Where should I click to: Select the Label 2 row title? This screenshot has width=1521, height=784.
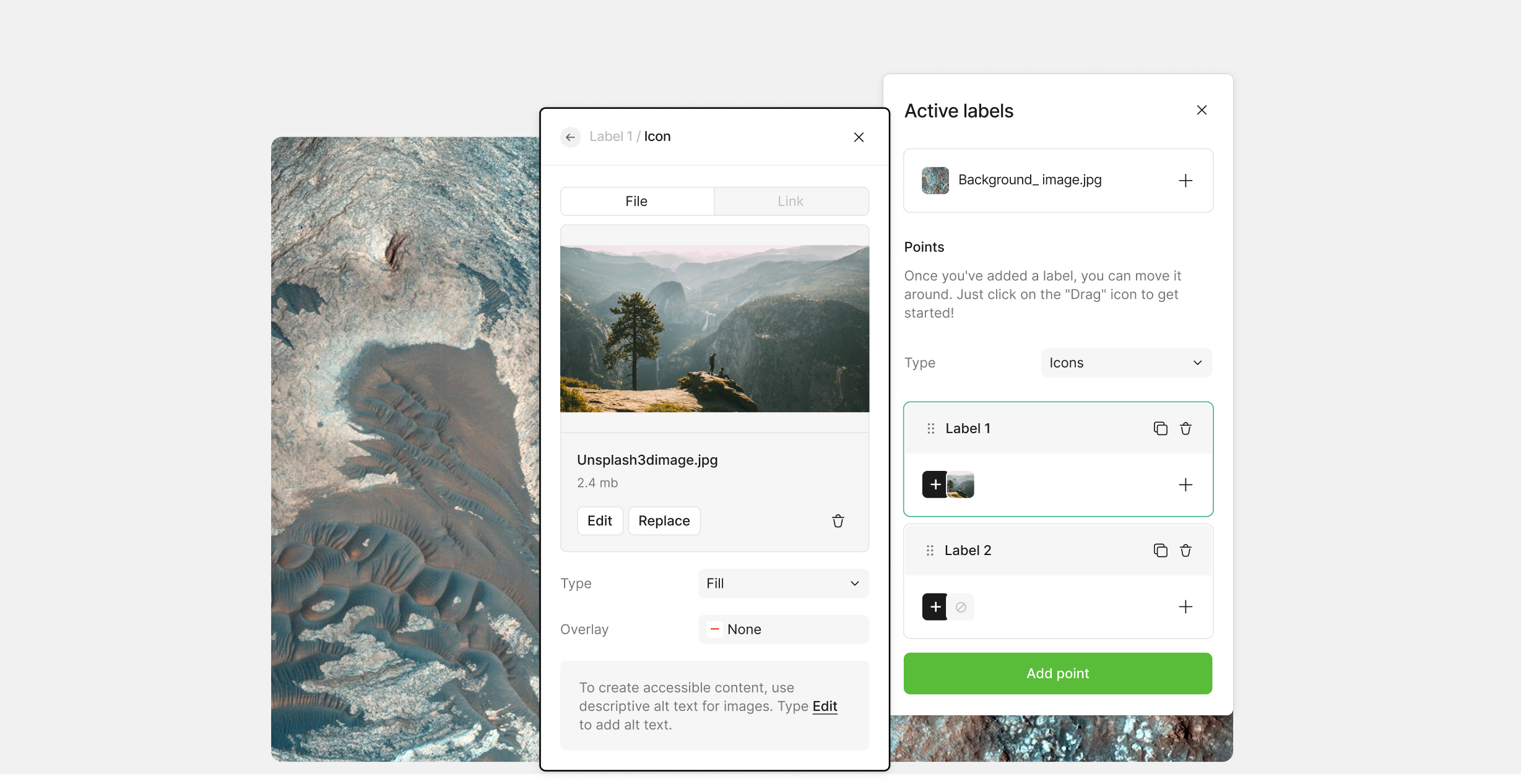click(968, 550)
